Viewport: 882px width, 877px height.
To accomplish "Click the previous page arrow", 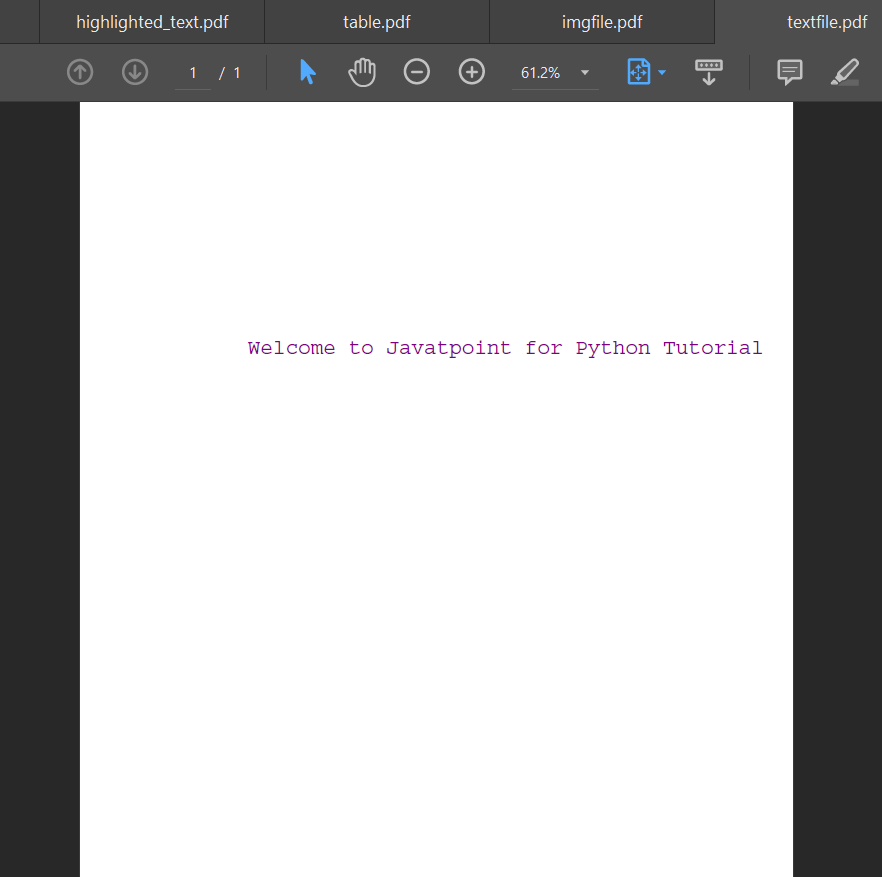I will tap(79, 71).
